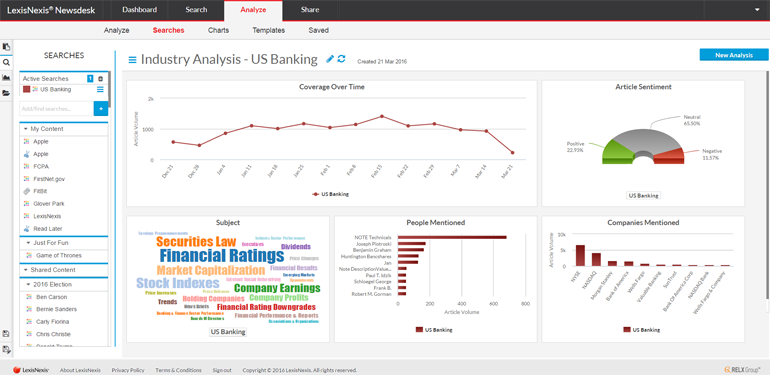Select the Analyze main tab

pyautogui.click(x=253, y=10)
